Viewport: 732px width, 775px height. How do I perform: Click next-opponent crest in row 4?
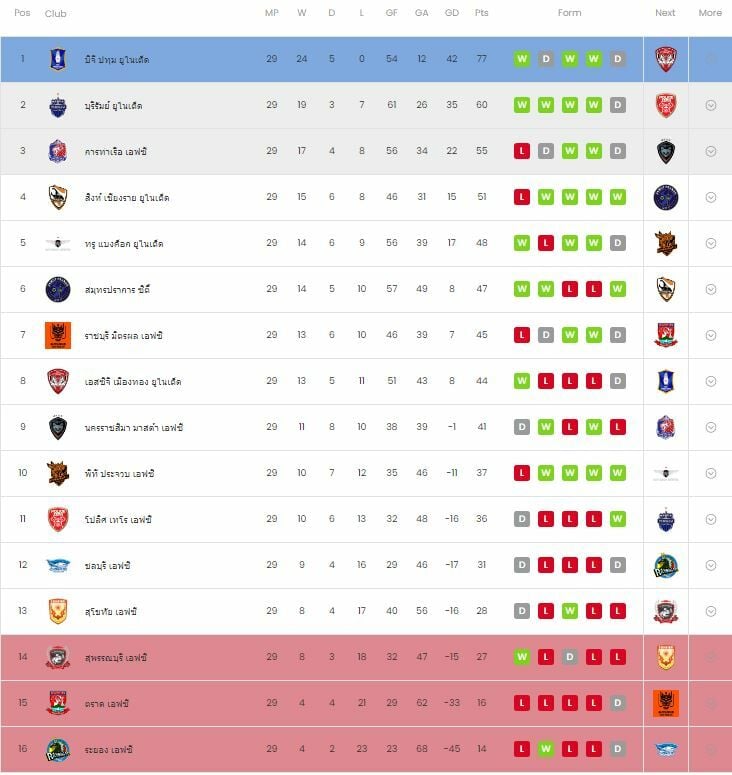pos(666,197)
